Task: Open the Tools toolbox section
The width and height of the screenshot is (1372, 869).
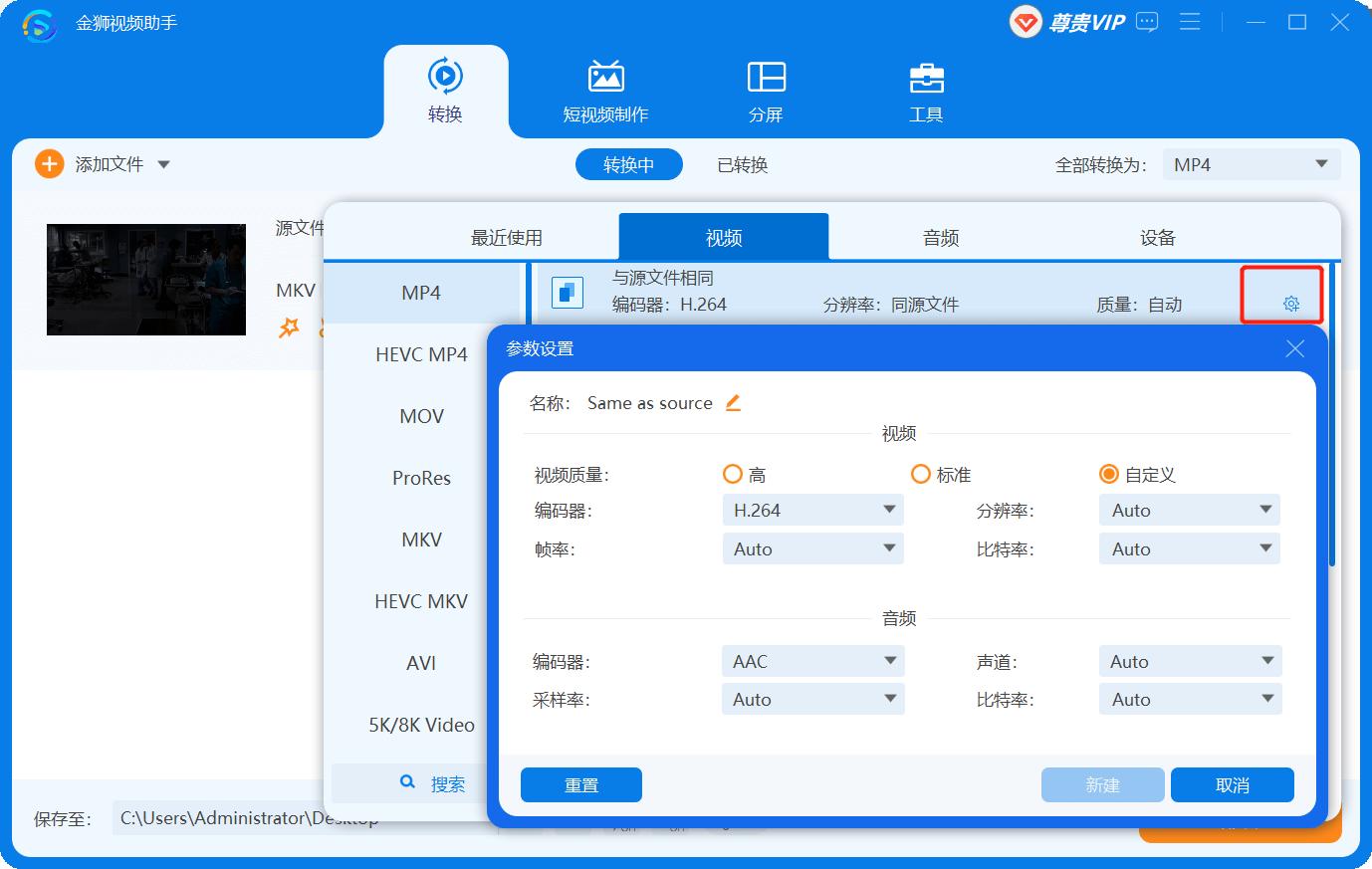Action: tap(925, 92)
